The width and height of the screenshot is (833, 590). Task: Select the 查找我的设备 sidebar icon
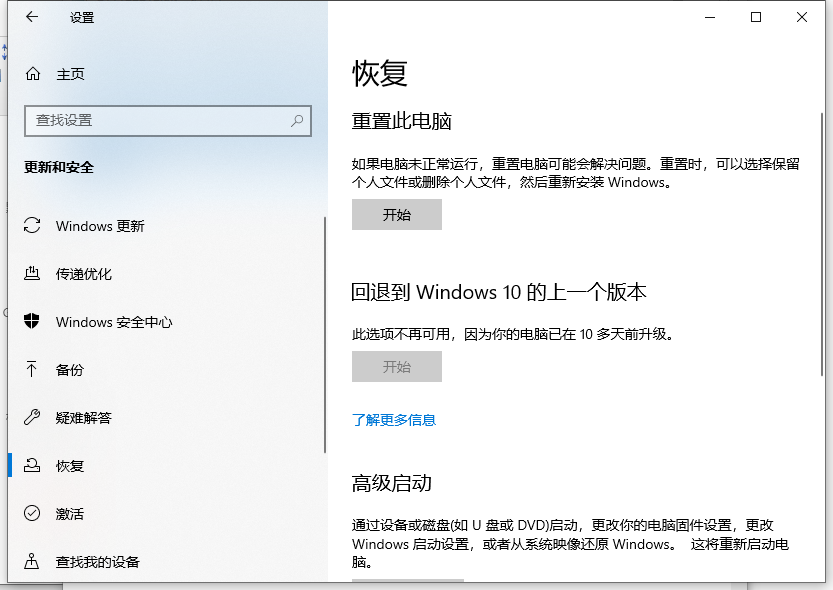coord(32,561)
